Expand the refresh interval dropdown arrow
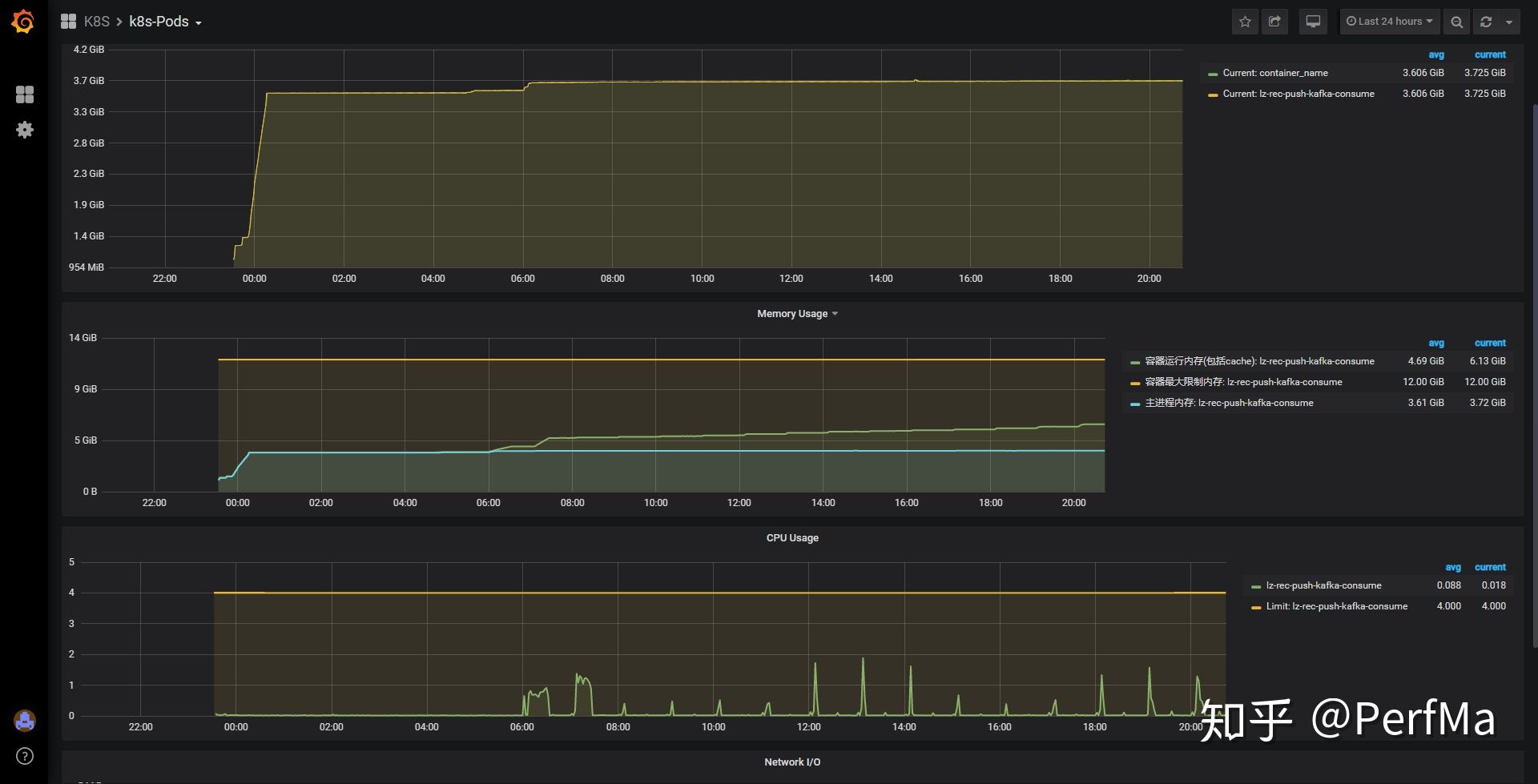This screenshot has width=1538, height=784. (1509, 22)
